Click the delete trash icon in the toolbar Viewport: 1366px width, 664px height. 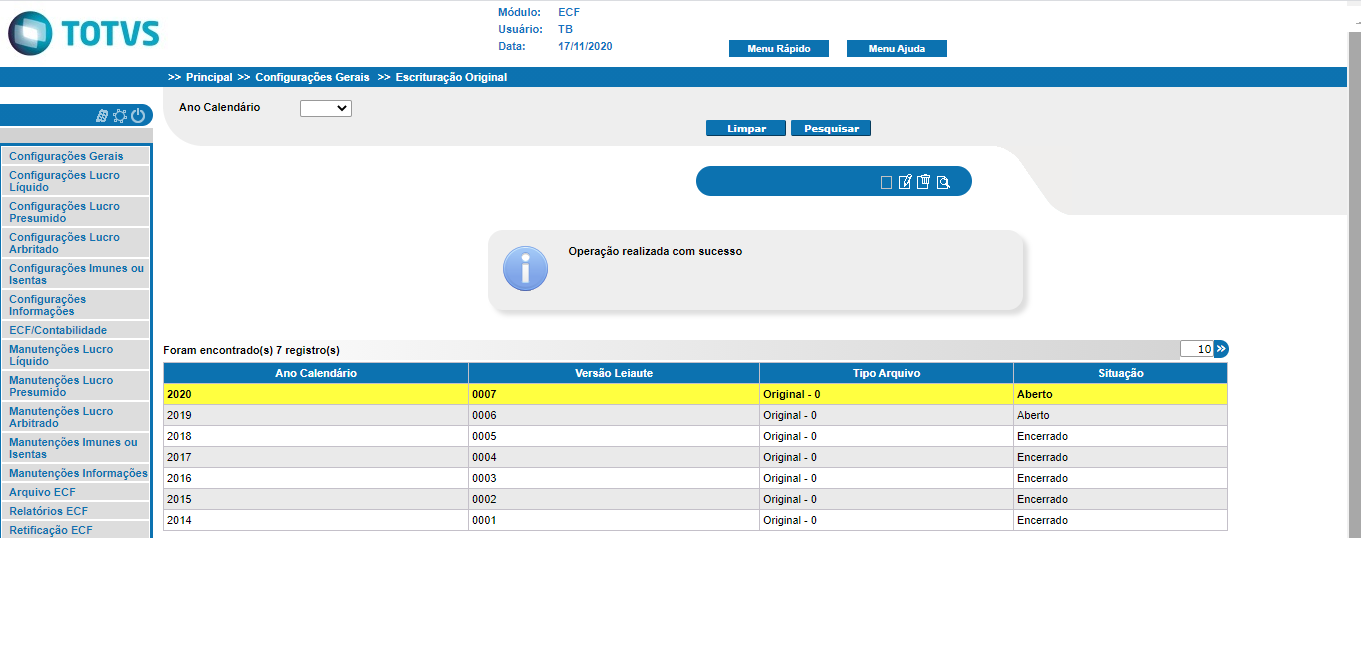(924, 181)
